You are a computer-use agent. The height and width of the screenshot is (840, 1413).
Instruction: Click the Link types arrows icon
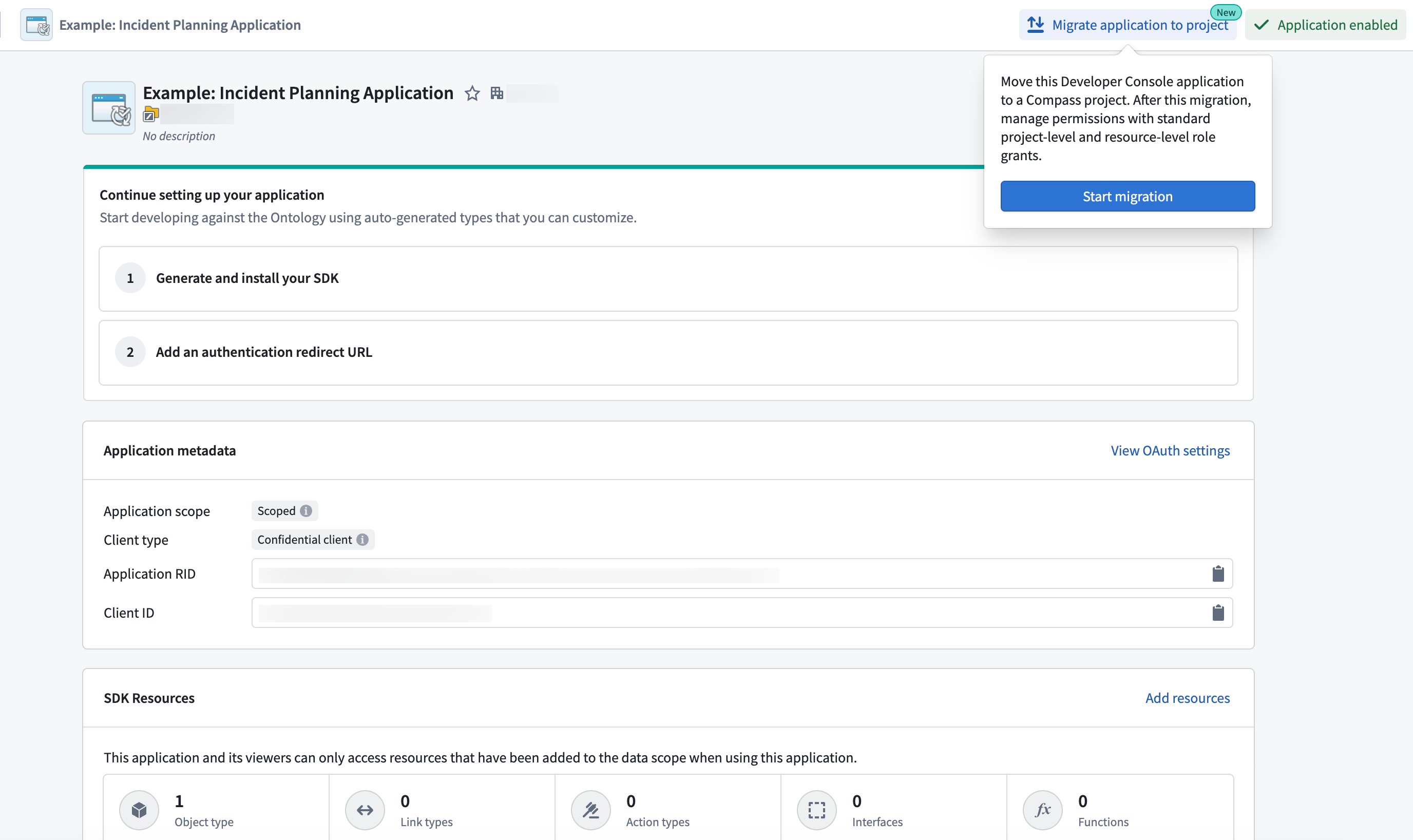(365, 809)
